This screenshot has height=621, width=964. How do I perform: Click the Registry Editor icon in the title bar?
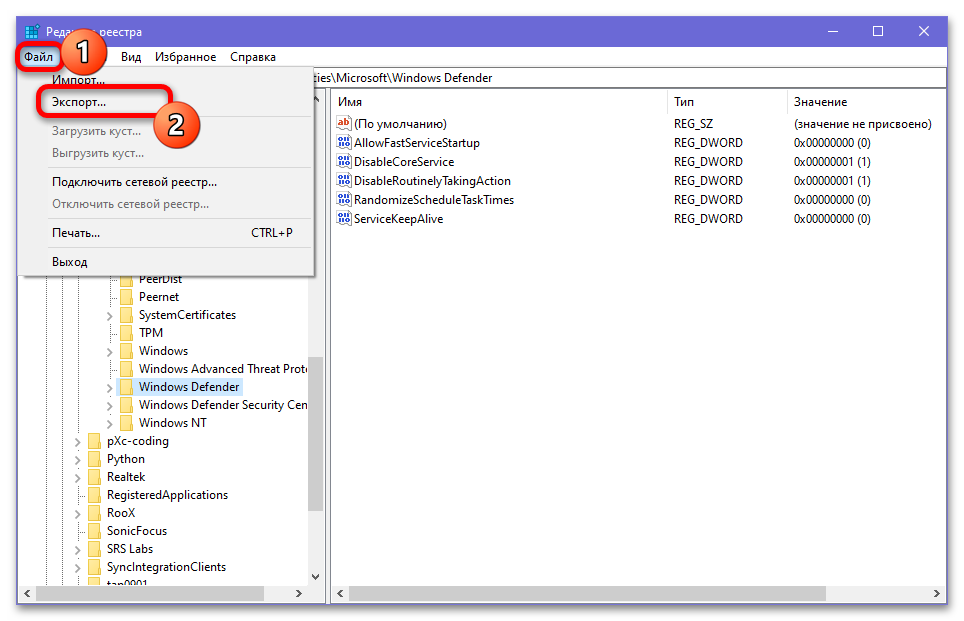(32, 31)
